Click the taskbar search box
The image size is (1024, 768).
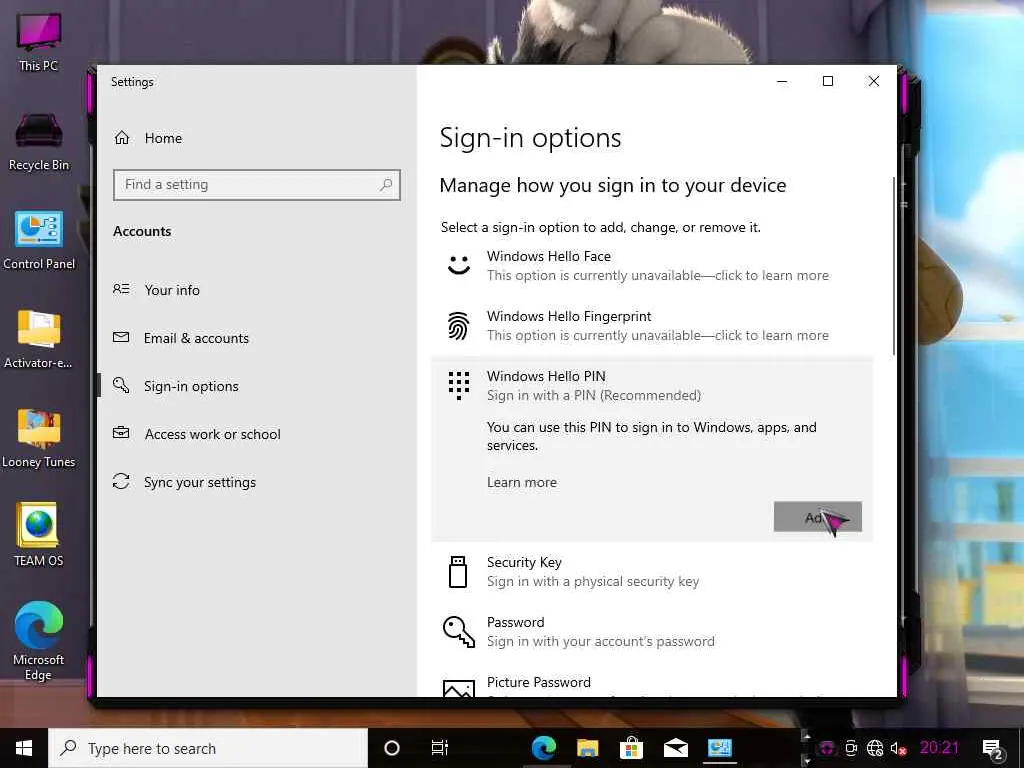[x=208, y=748]
